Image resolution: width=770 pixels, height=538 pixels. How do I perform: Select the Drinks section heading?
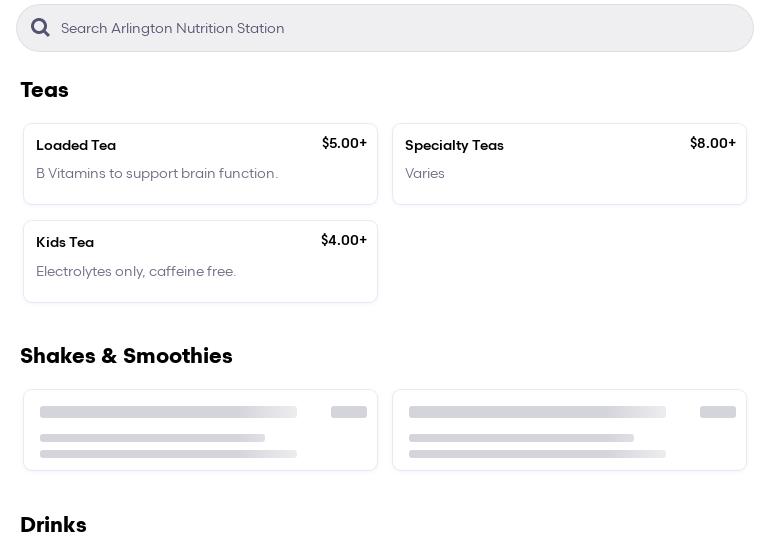tap(53, 525)
